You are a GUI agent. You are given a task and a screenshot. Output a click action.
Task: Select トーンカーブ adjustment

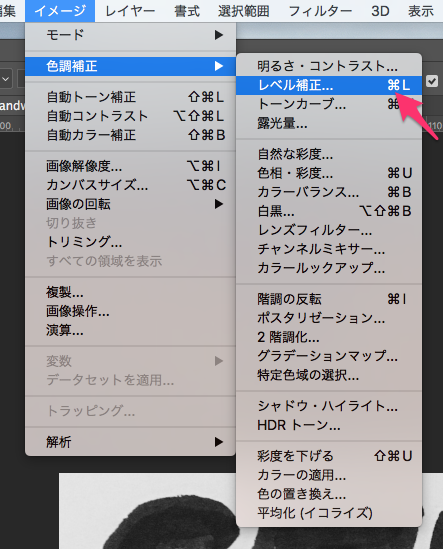[x=329, y=104]
